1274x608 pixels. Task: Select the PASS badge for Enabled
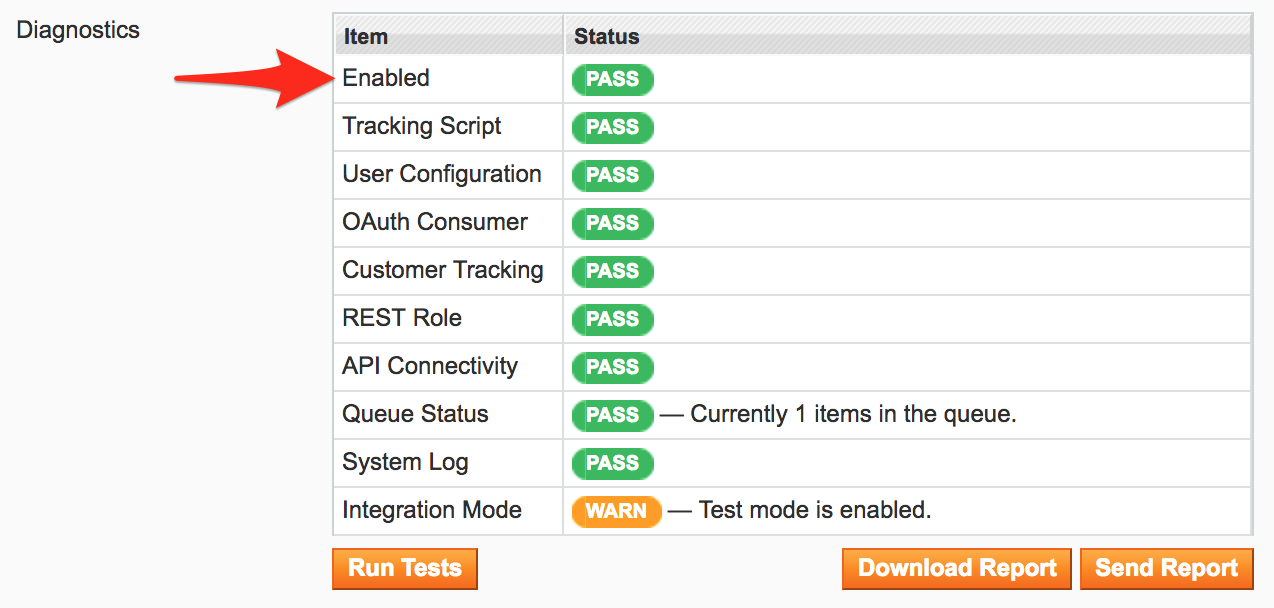613,79
